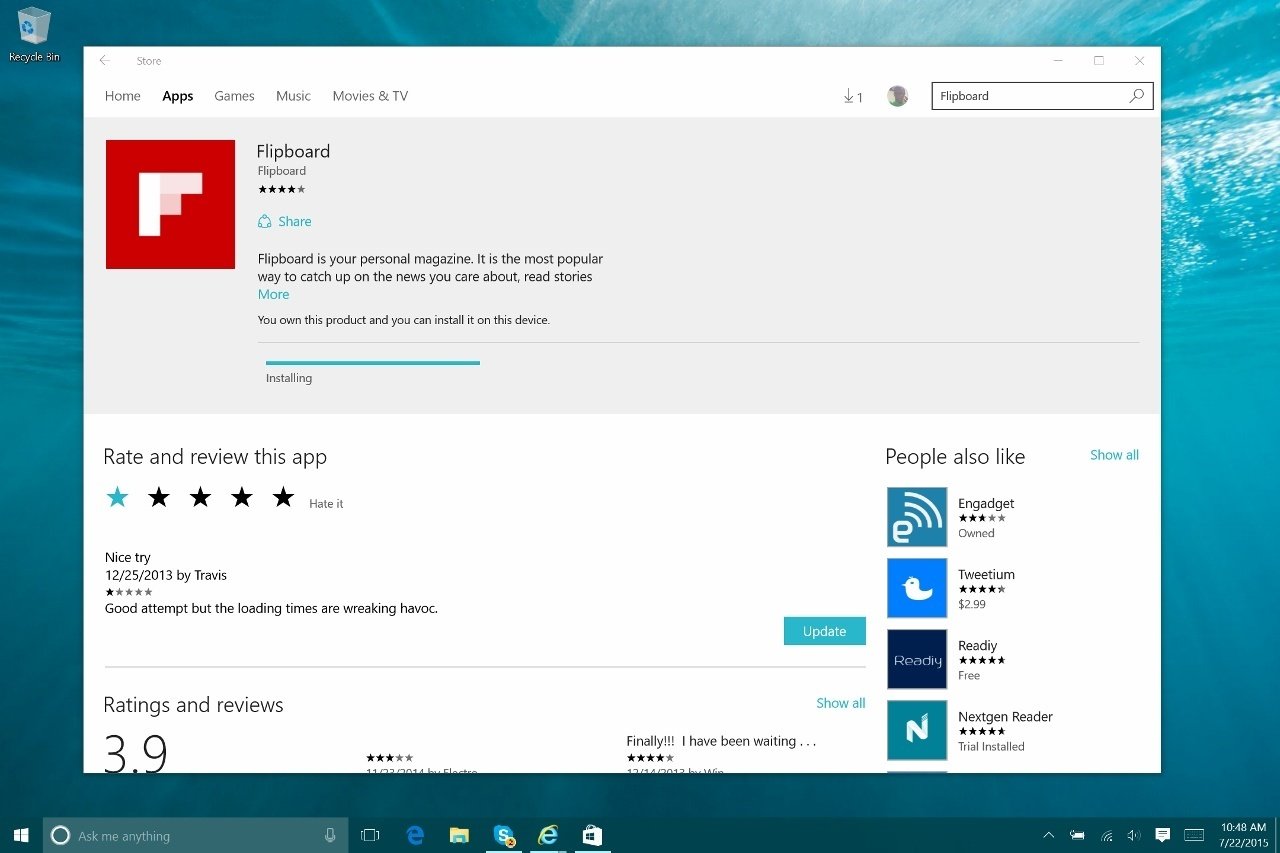Click the Installing progress bar

tap(373, 363)
